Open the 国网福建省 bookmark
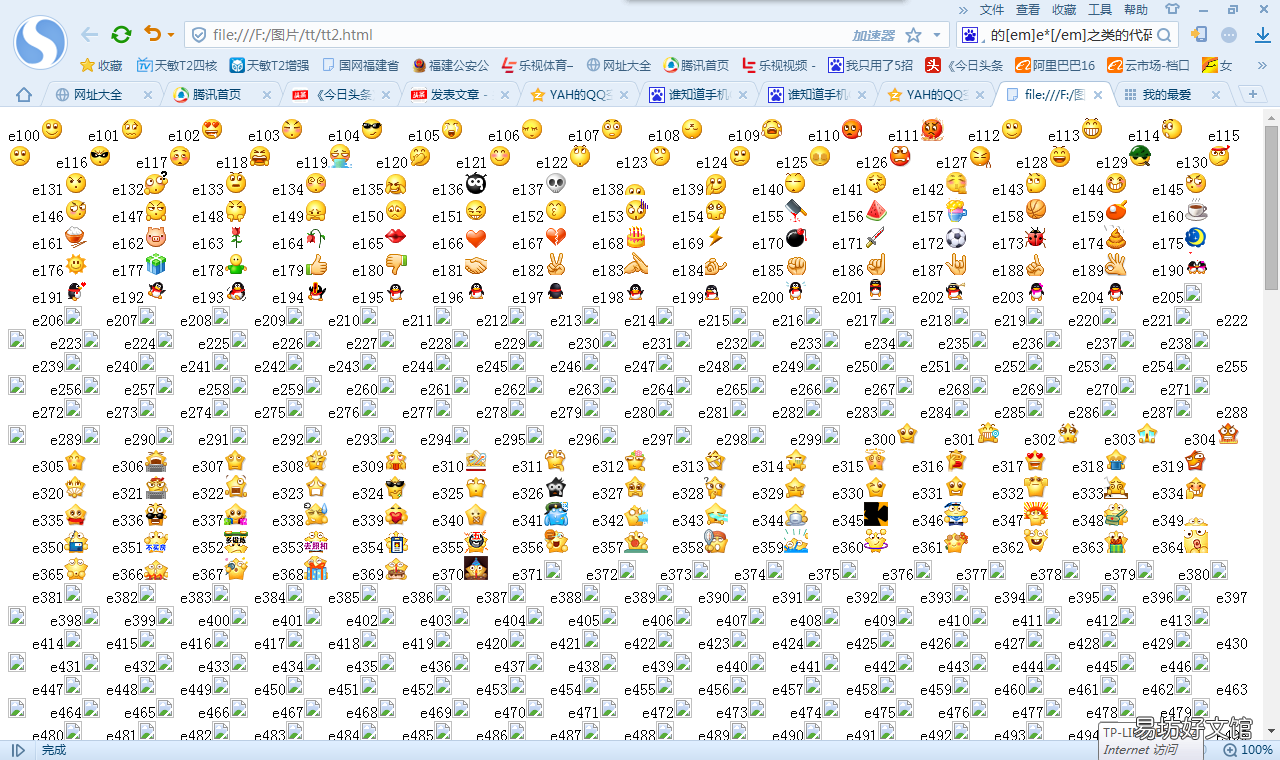Viewport: 1280px width, 760px height. pos(360,66)
